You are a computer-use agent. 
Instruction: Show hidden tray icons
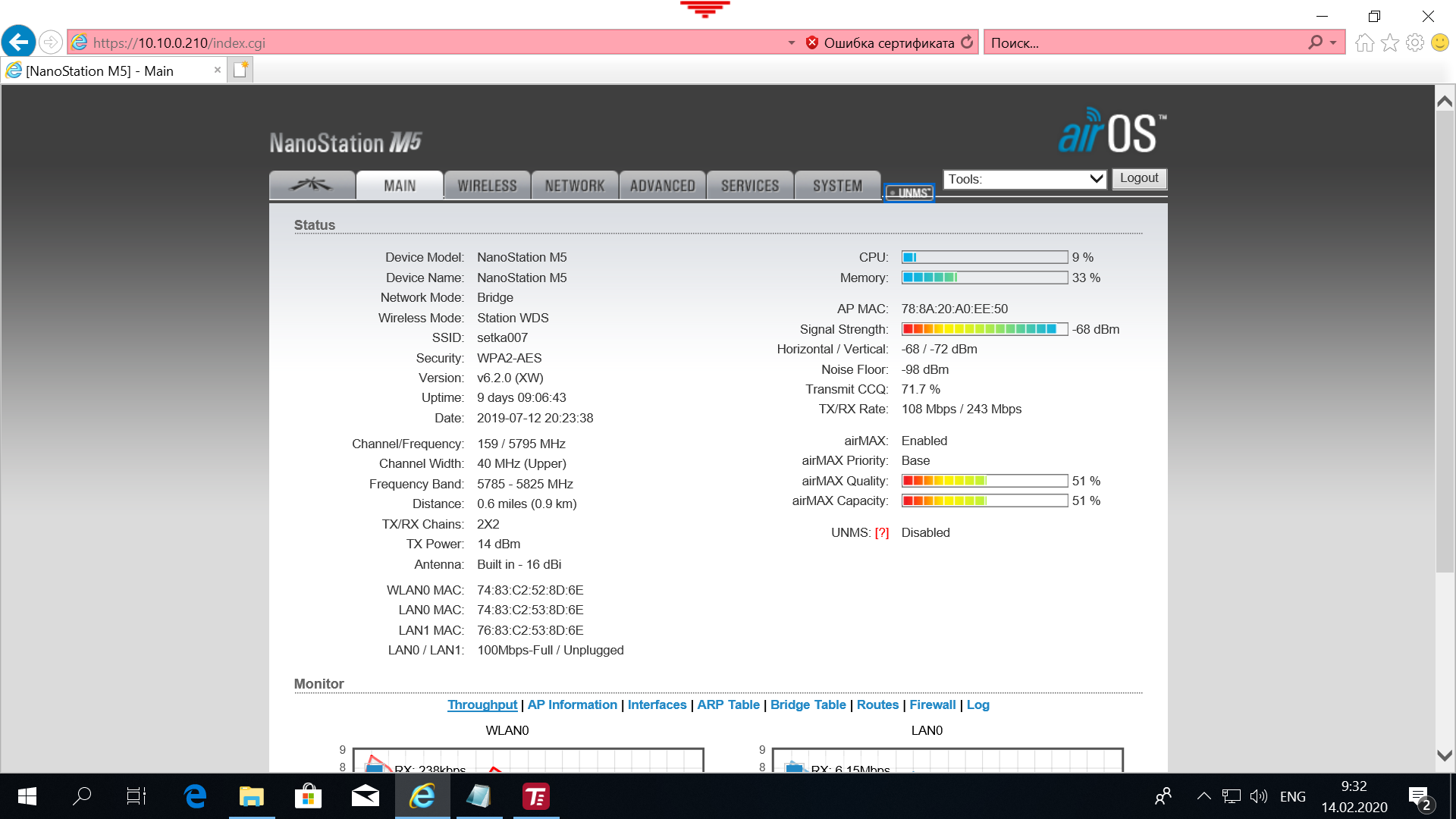[1203, 796]
